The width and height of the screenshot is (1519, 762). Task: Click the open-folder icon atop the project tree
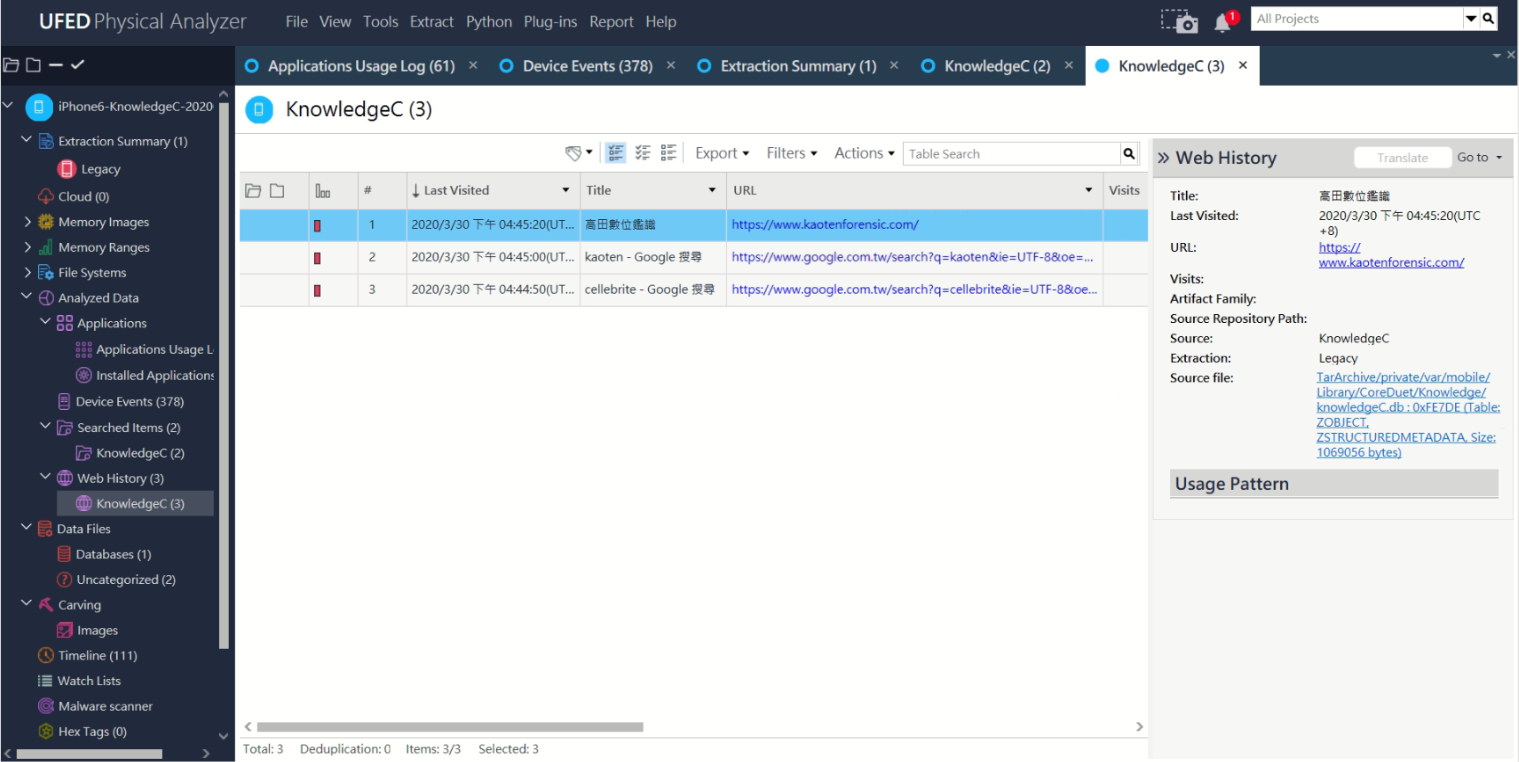tap(12, 65)
